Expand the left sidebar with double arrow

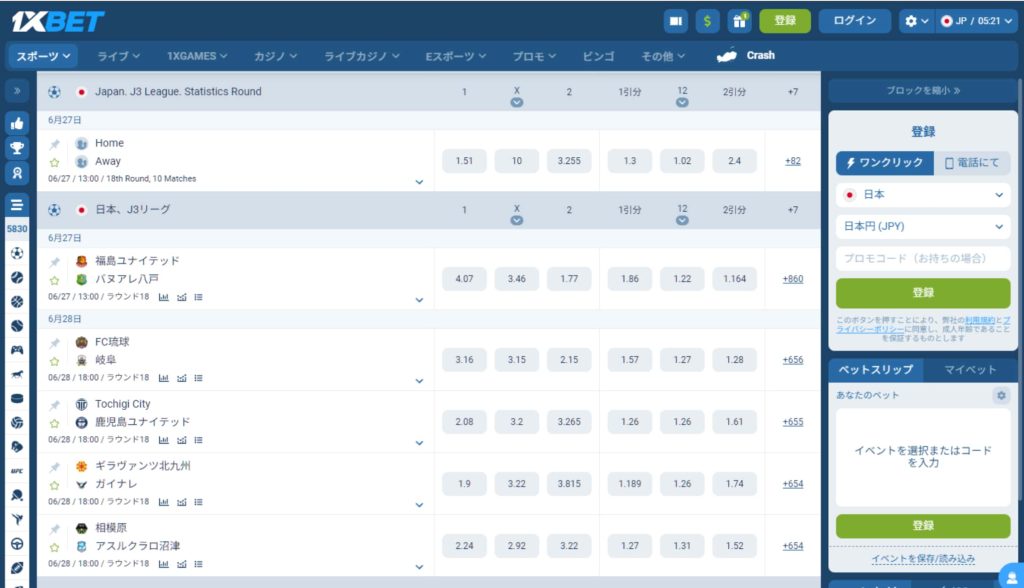[17, 91]
